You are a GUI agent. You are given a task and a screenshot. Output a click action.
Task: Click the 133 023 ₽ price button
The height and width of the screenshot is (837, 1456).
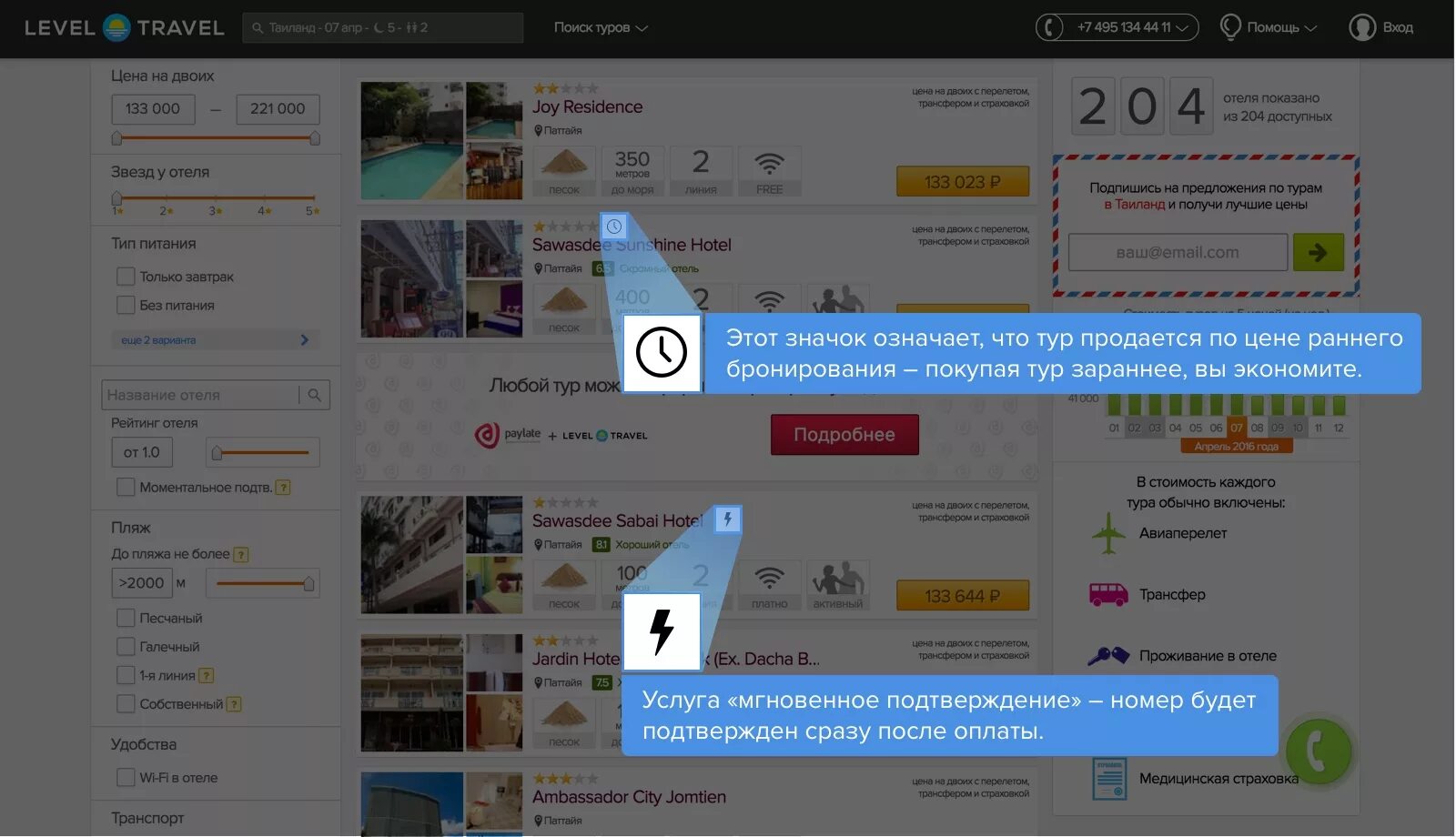click(963, 182)
